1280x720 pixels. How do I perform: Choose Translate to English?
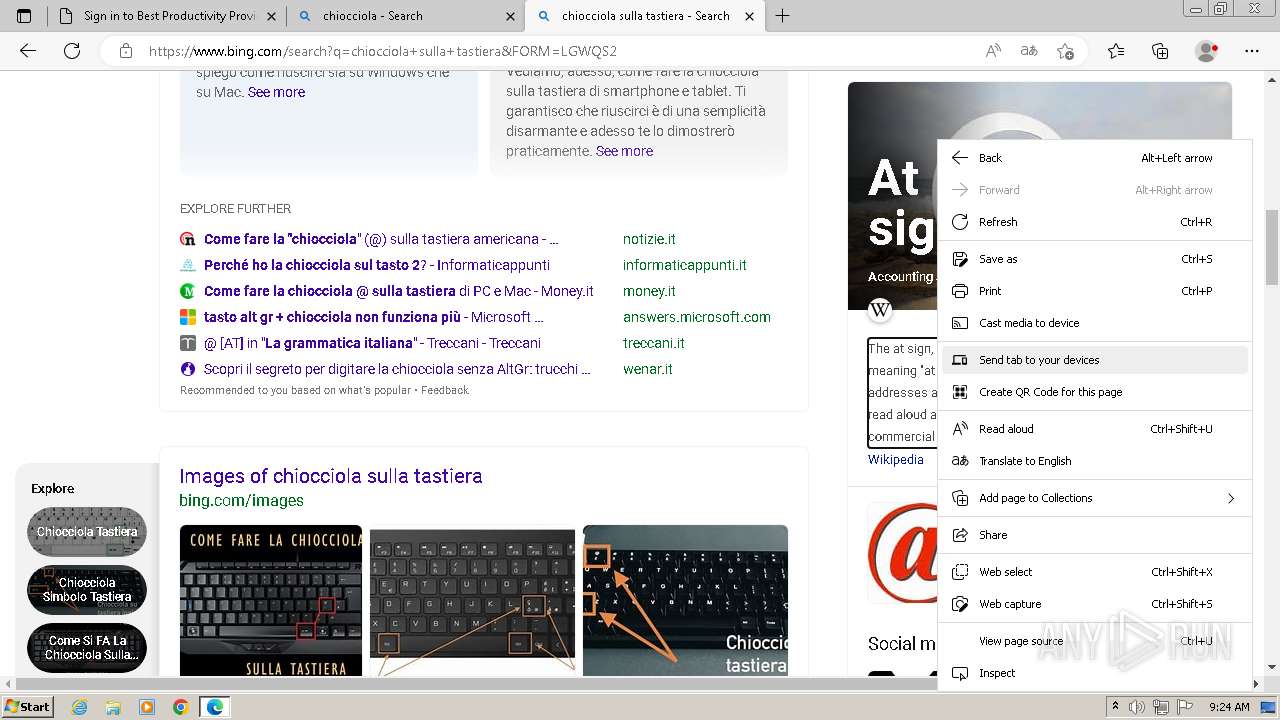pos(1095,461)
